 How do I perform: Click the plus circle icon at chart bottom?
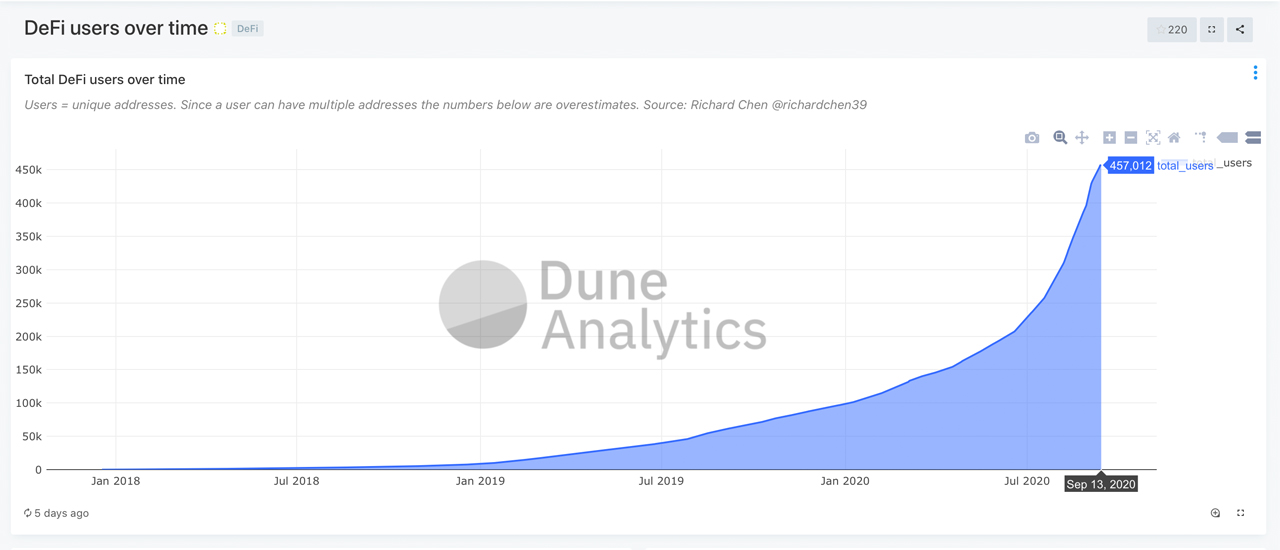coord(1215,513)
